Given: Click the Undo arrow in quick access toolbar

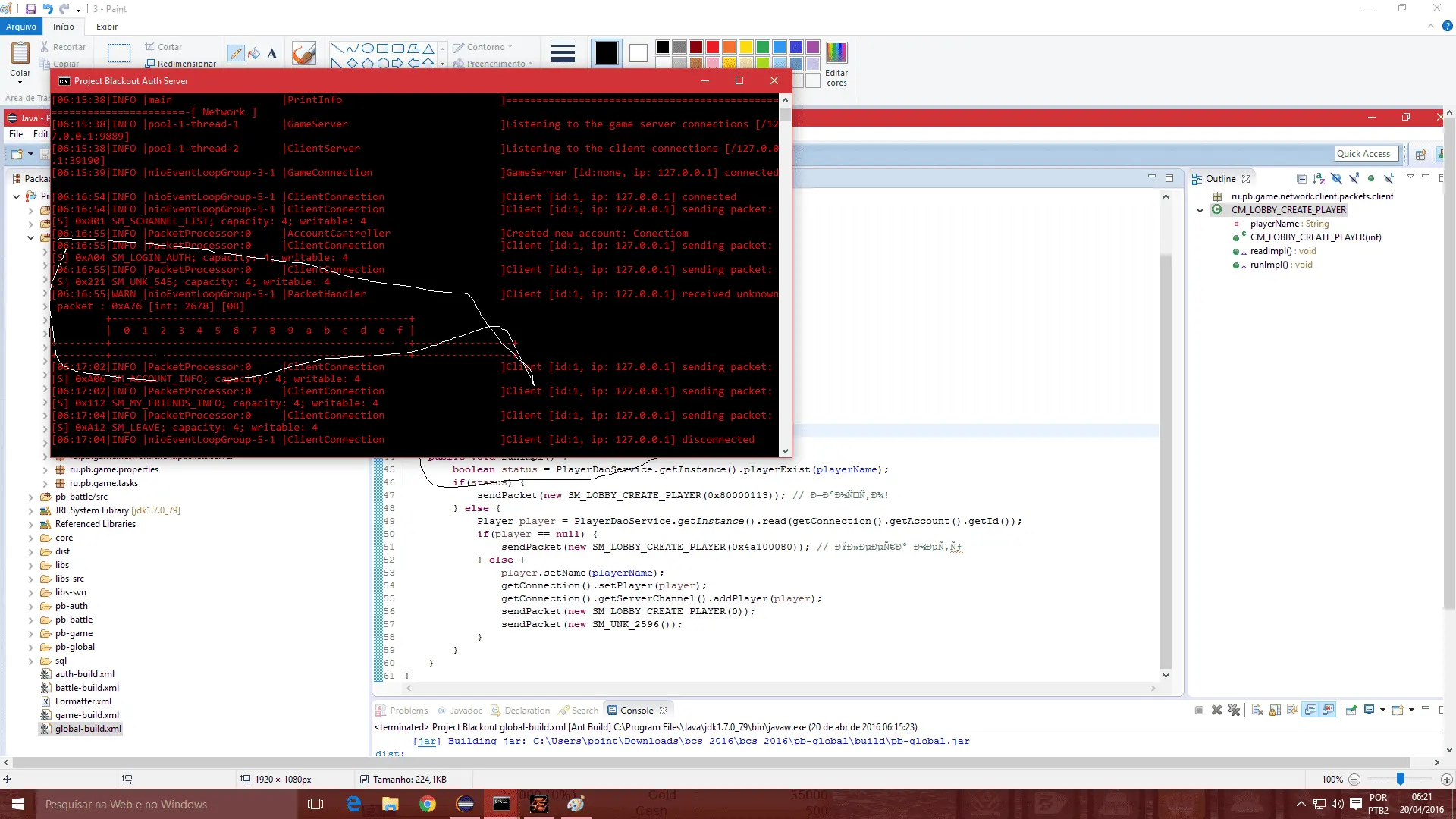Looking at the screenshot, I should click(x=48, y=8).
